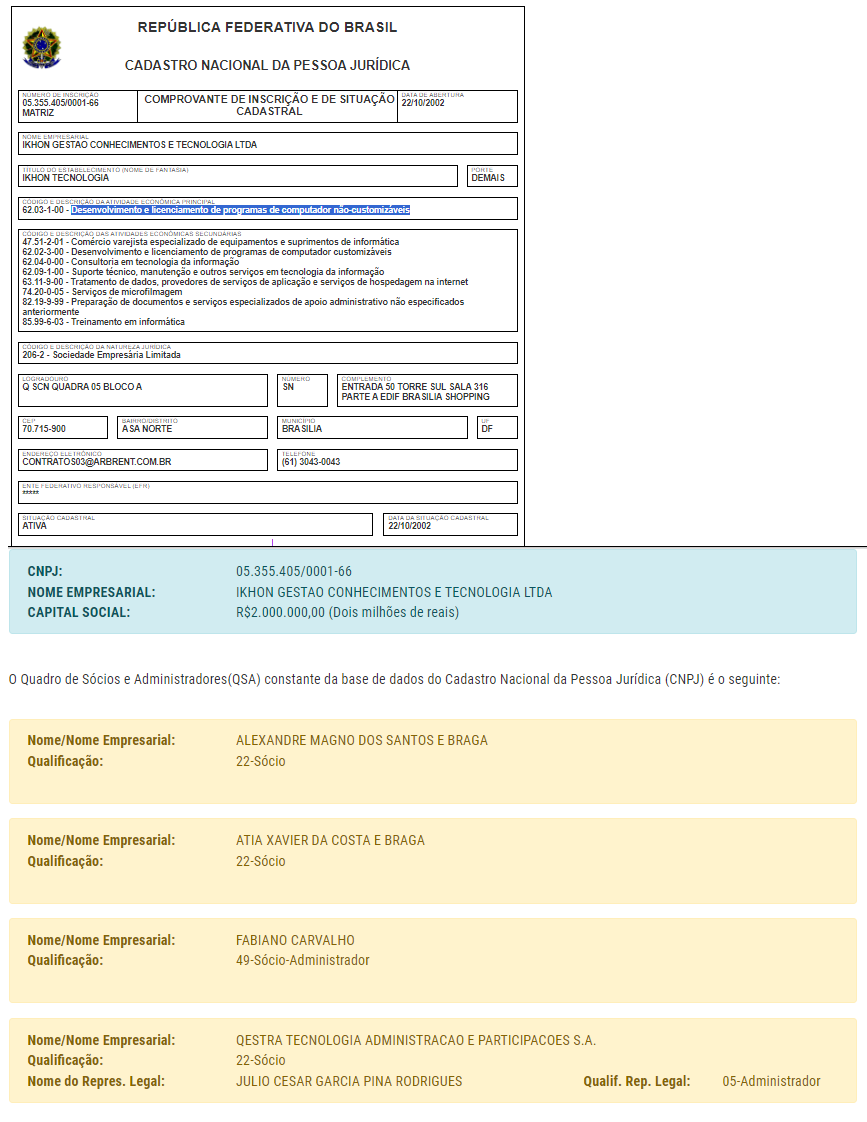Click the district value 'ASA NORTE'
This screenshot has width=867, height=1122.
pyautogui.click(x=147, y=429)
